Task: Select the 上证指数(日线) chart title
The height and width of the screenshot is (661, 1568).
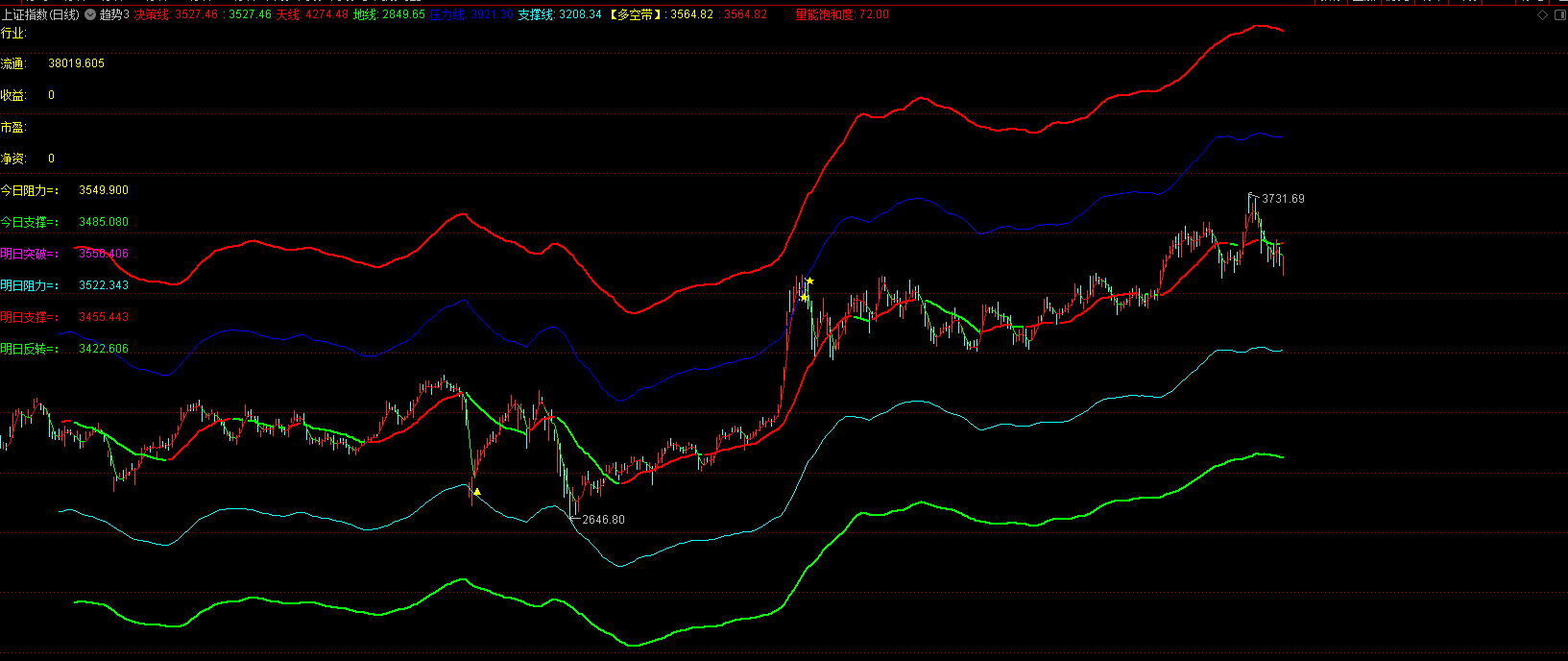Action: 40,15
